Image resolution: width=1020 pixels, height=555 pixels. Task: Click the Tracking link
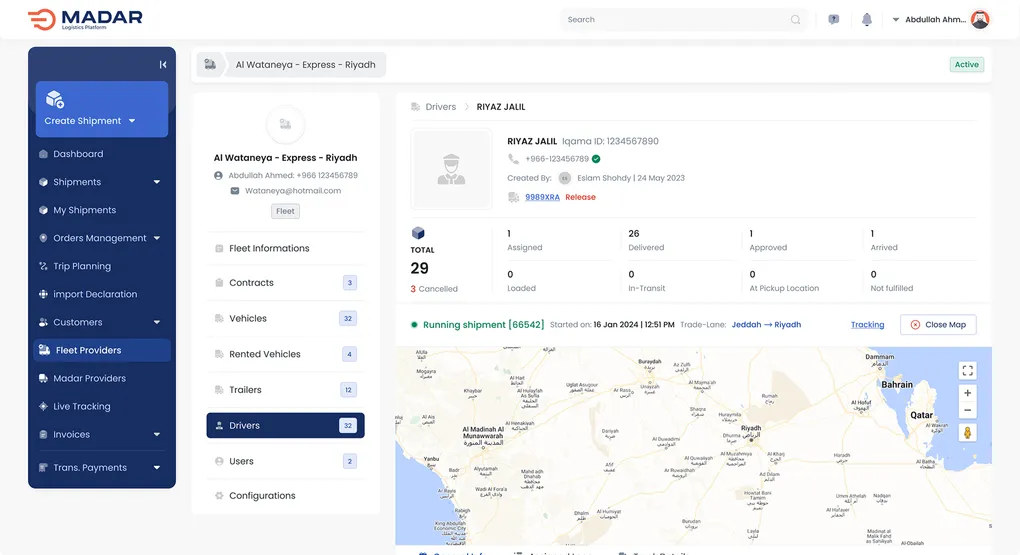[867, 325]
